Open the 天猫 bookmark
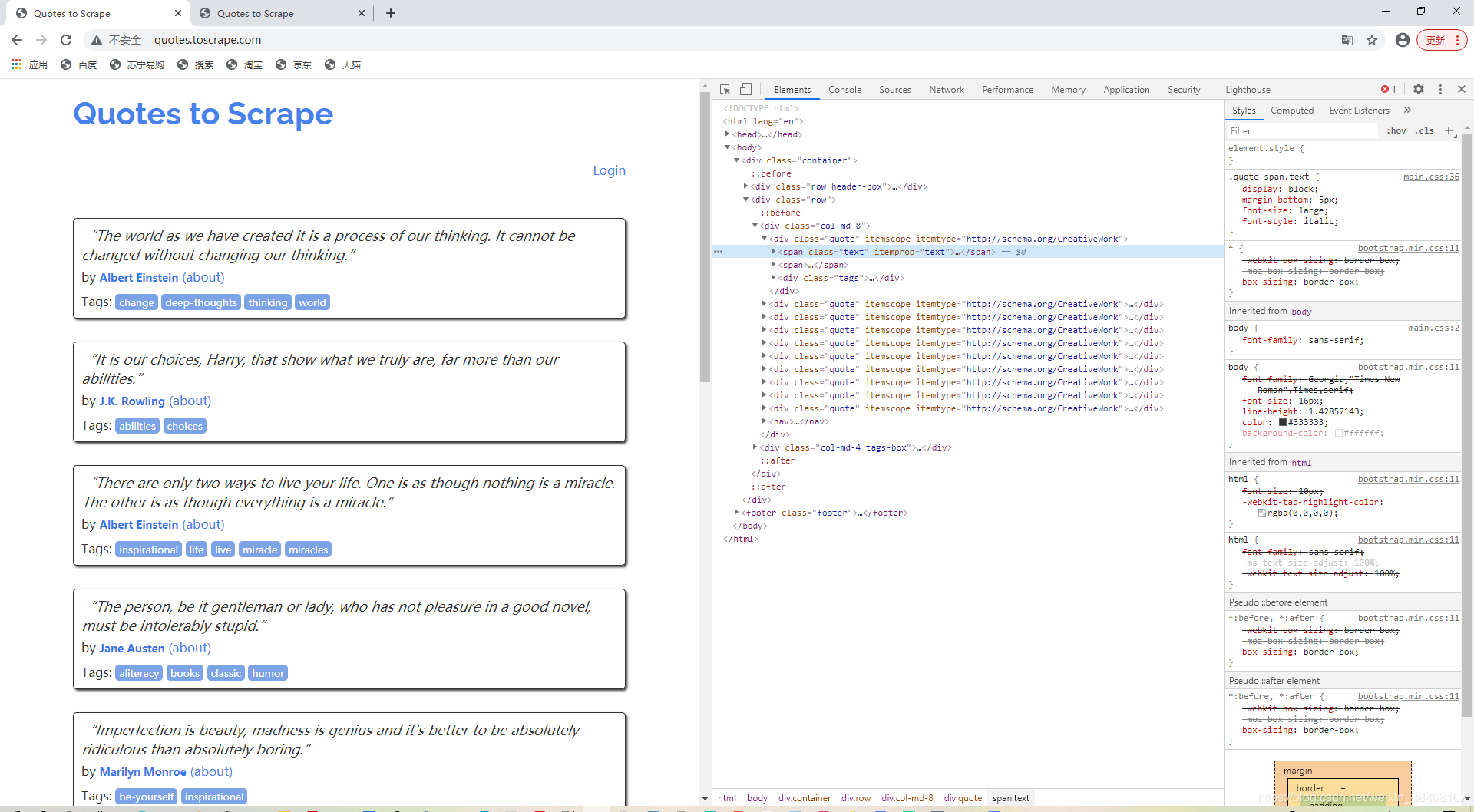This screenshot has width=1474, height=812. pyautogui.click(x=343, y=64)
